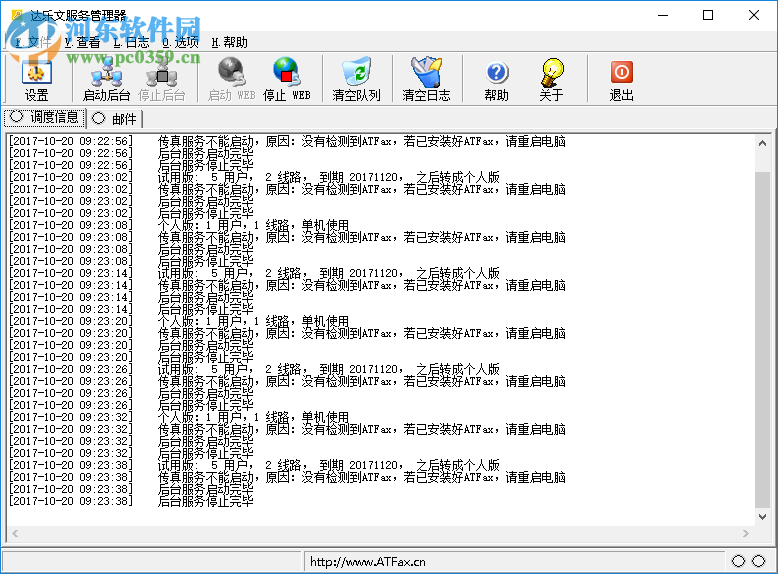Screen dimensions: 778x574
Task: Click the last status indicator circle
Action: click(x=759, y=561)
